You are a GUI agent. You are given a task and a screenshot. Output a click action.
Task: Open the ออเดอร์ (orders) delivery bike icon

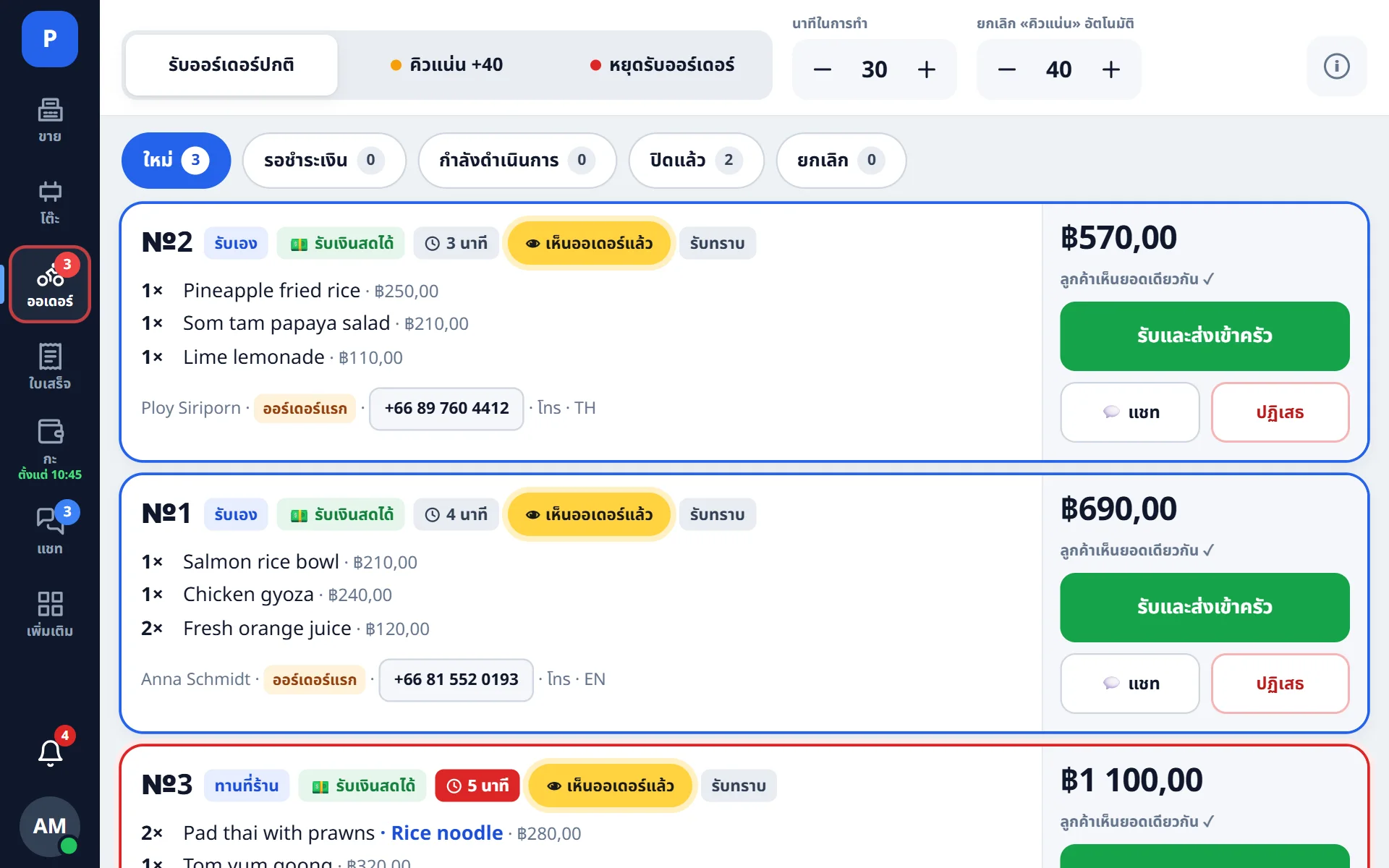click(x=50, y=284)
